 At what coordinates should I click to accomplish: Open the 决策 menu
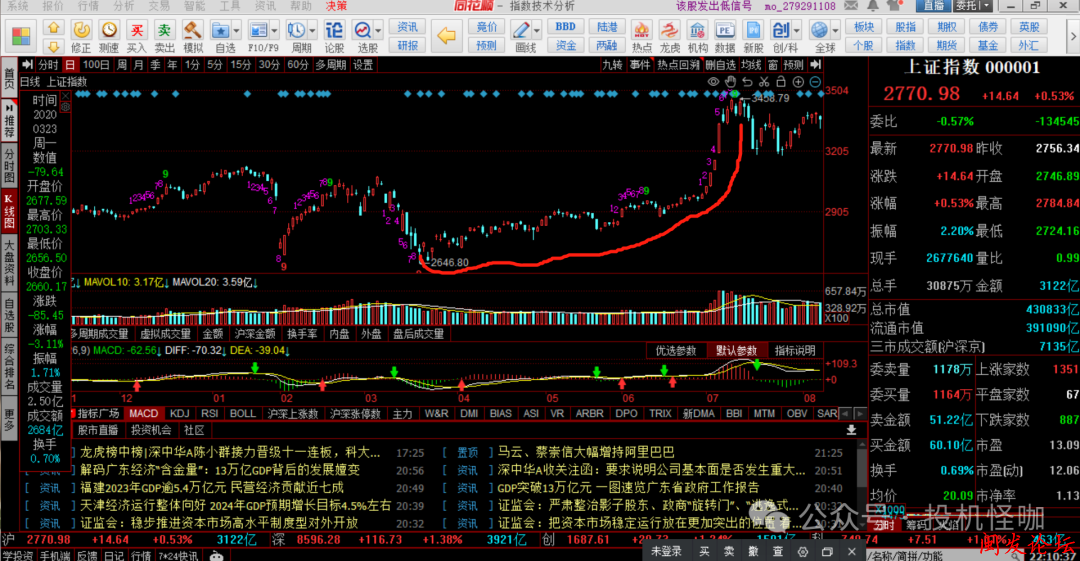336,6
